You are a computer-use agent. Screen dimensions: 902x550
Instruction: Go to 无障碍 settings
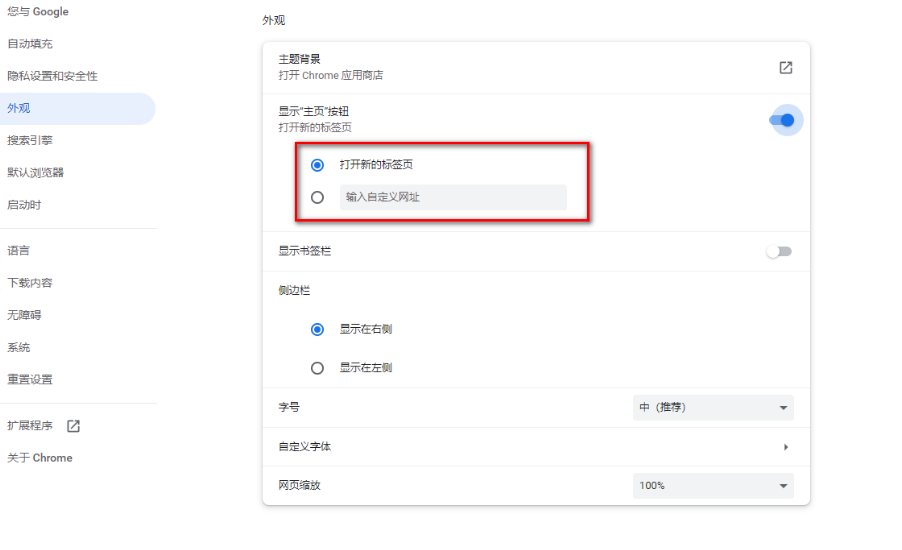[x=24, y=315]
